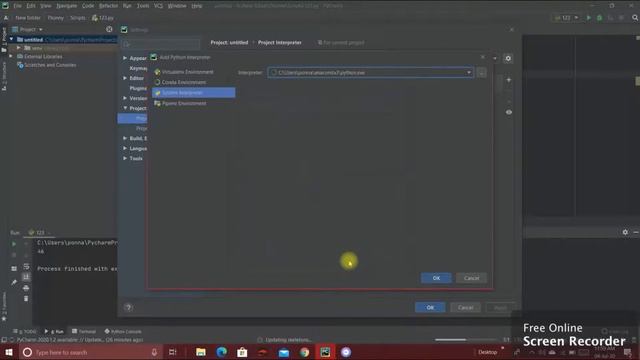Clear the Run console with trash icon
Viewport: 640px width, 360px height.
click(26, 298)
